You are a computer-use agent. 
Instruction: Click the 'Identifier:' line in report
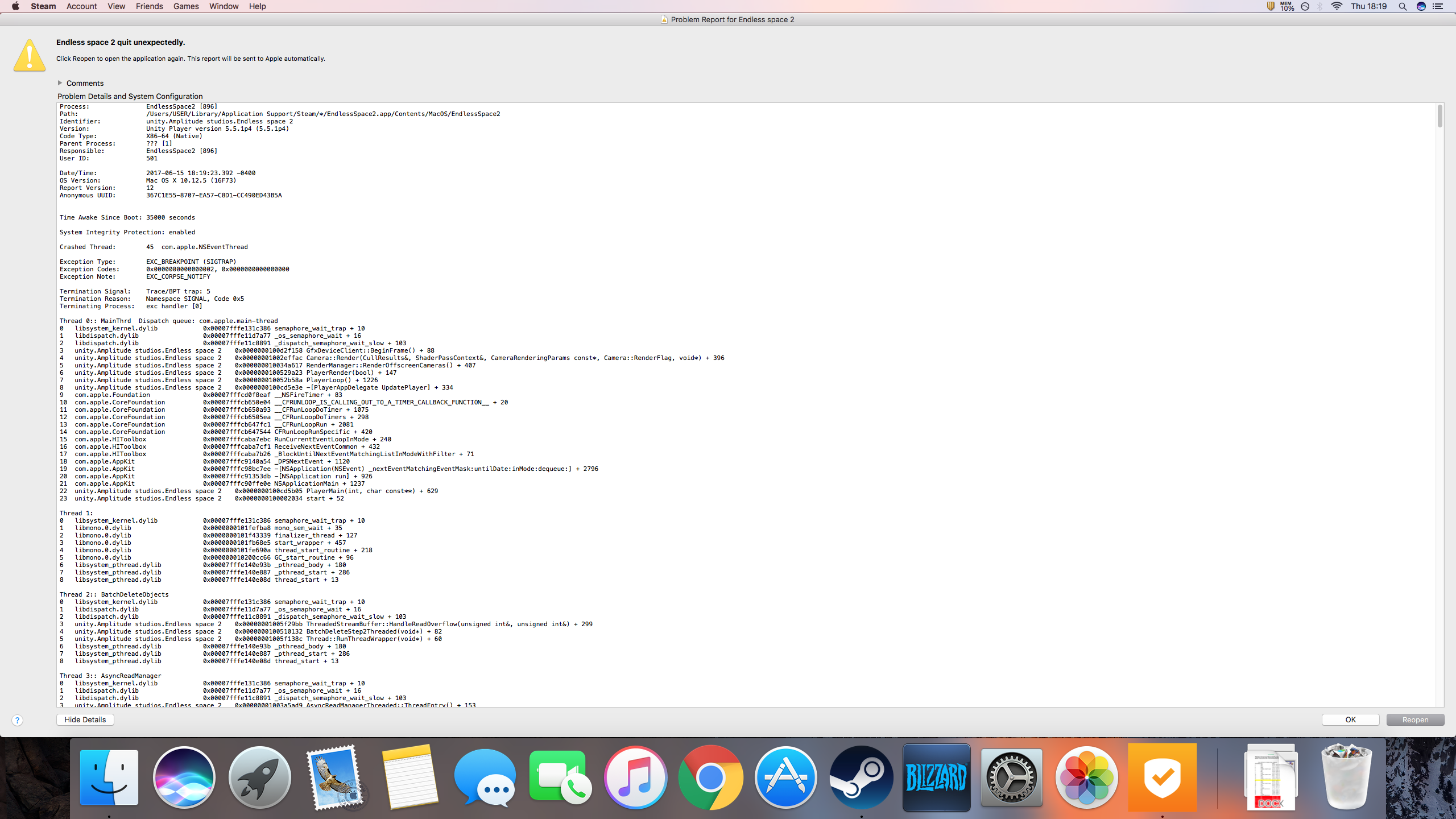pyautogui.click(x=176, y=121)
